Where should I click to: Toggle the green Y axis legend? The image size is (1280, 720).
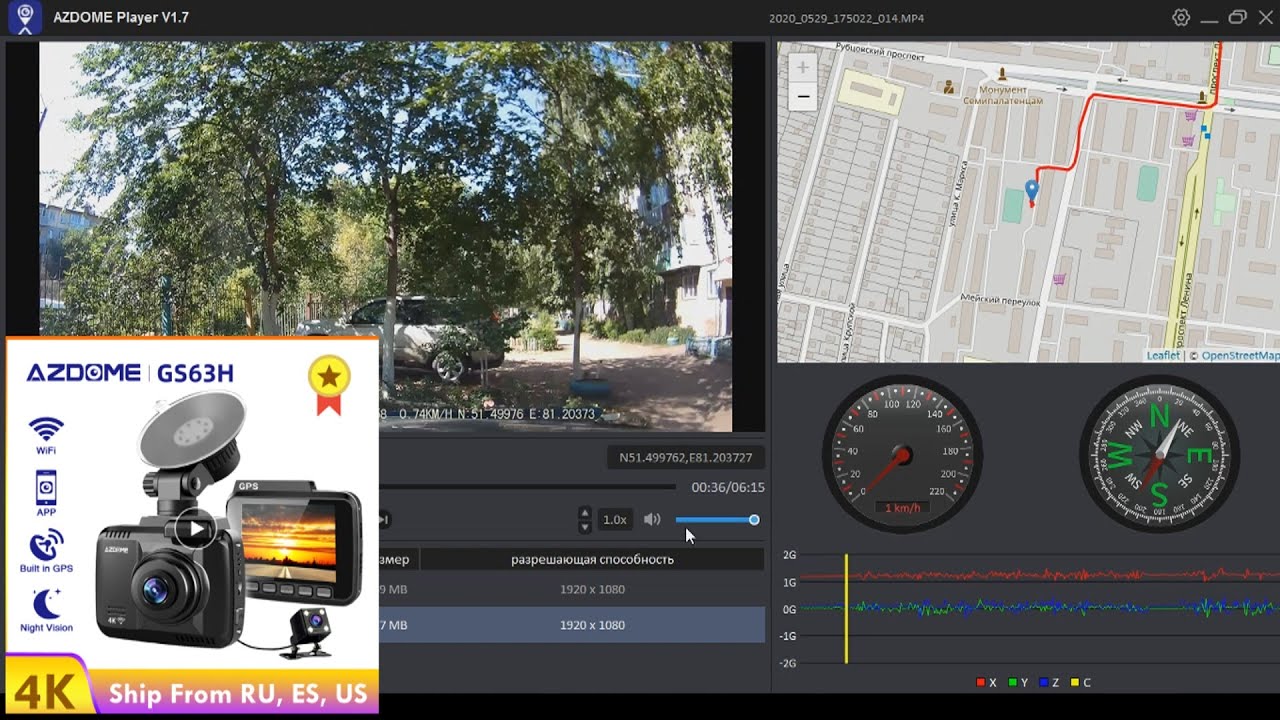(x=1019, y=683)
